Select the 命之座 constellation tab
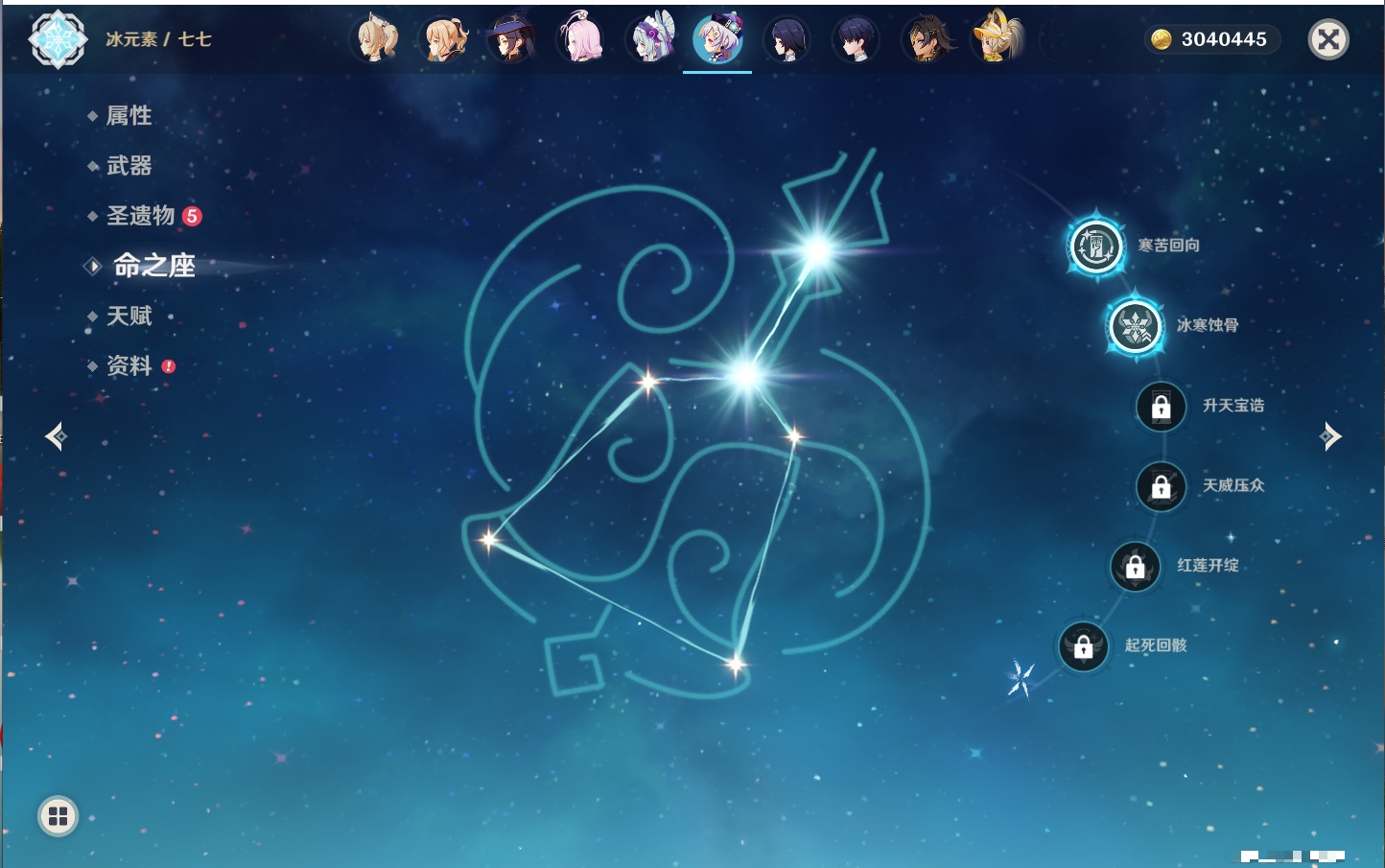The image size is (1385, 868). tap(154, 266)
